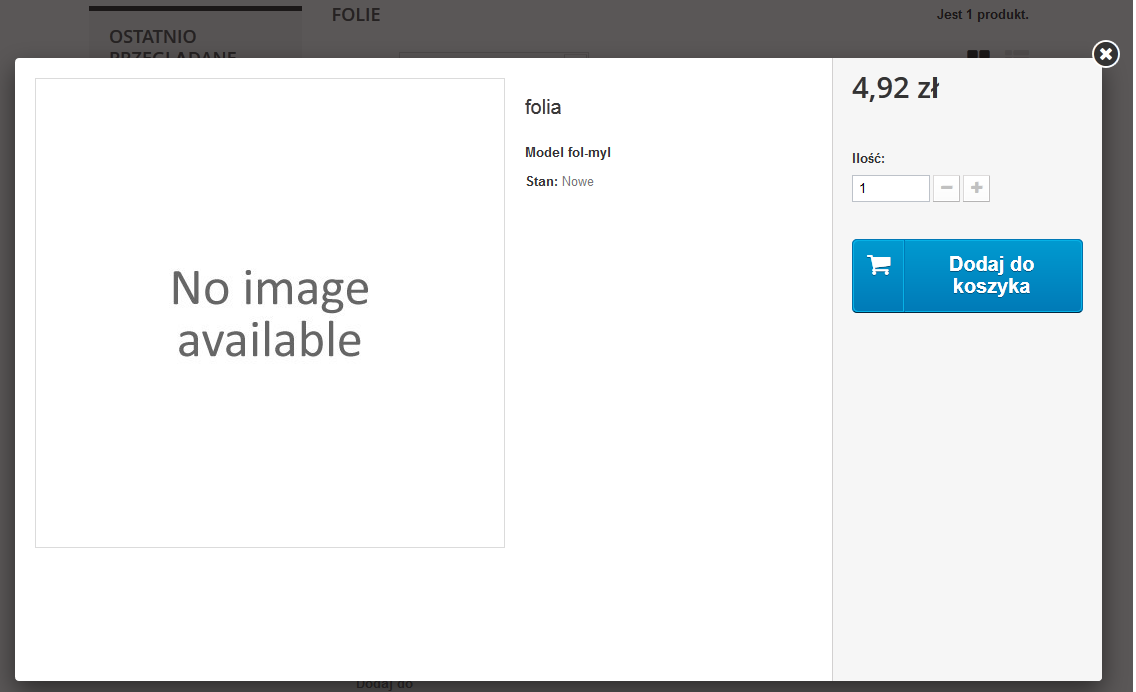Add folia to cart with Dodaj do koszyka
Image resolution: width=1136 pixels, height=692 pixels.
pos(967,276)
